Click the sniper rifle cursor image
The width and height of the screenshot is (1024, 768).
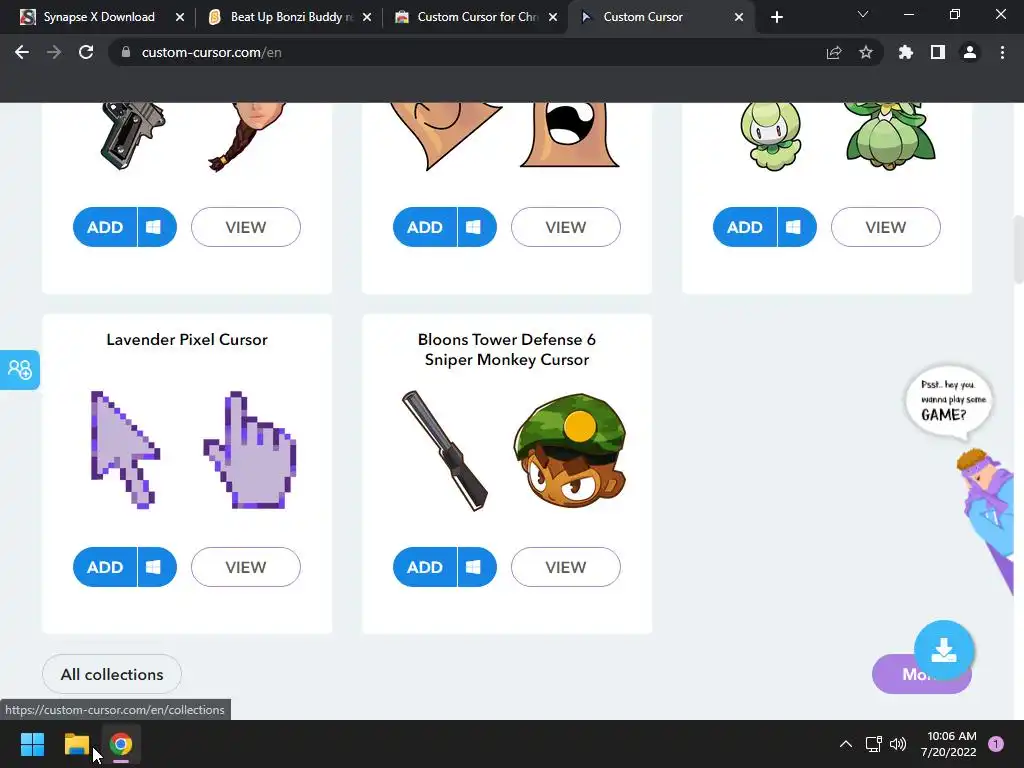tap(444, 451)
